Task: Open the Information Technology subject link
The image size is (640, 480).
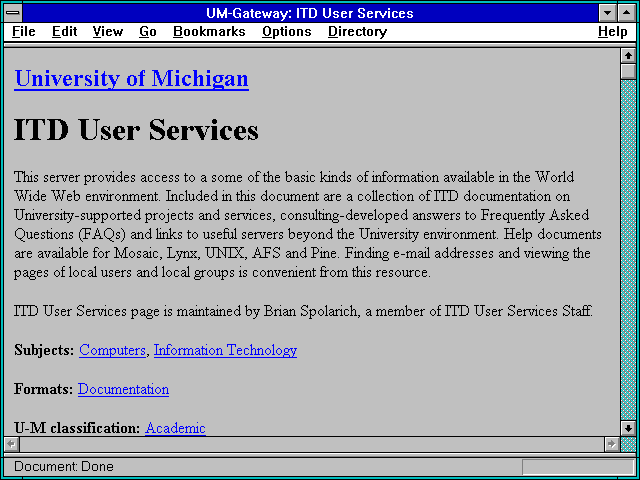Action: tap(225, 350)
